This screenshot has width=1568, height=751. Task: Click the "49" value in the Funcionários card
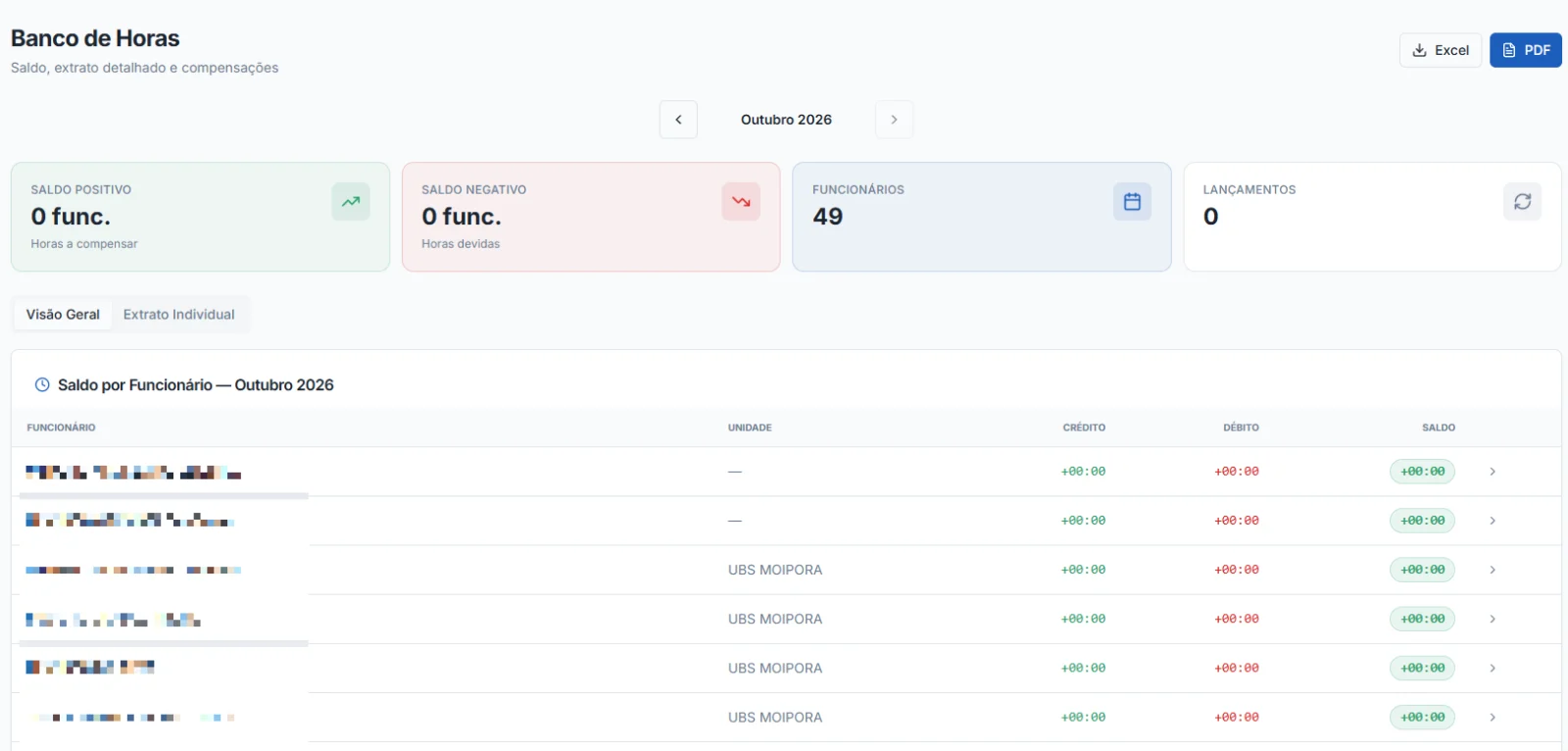(x=828, y=217)
